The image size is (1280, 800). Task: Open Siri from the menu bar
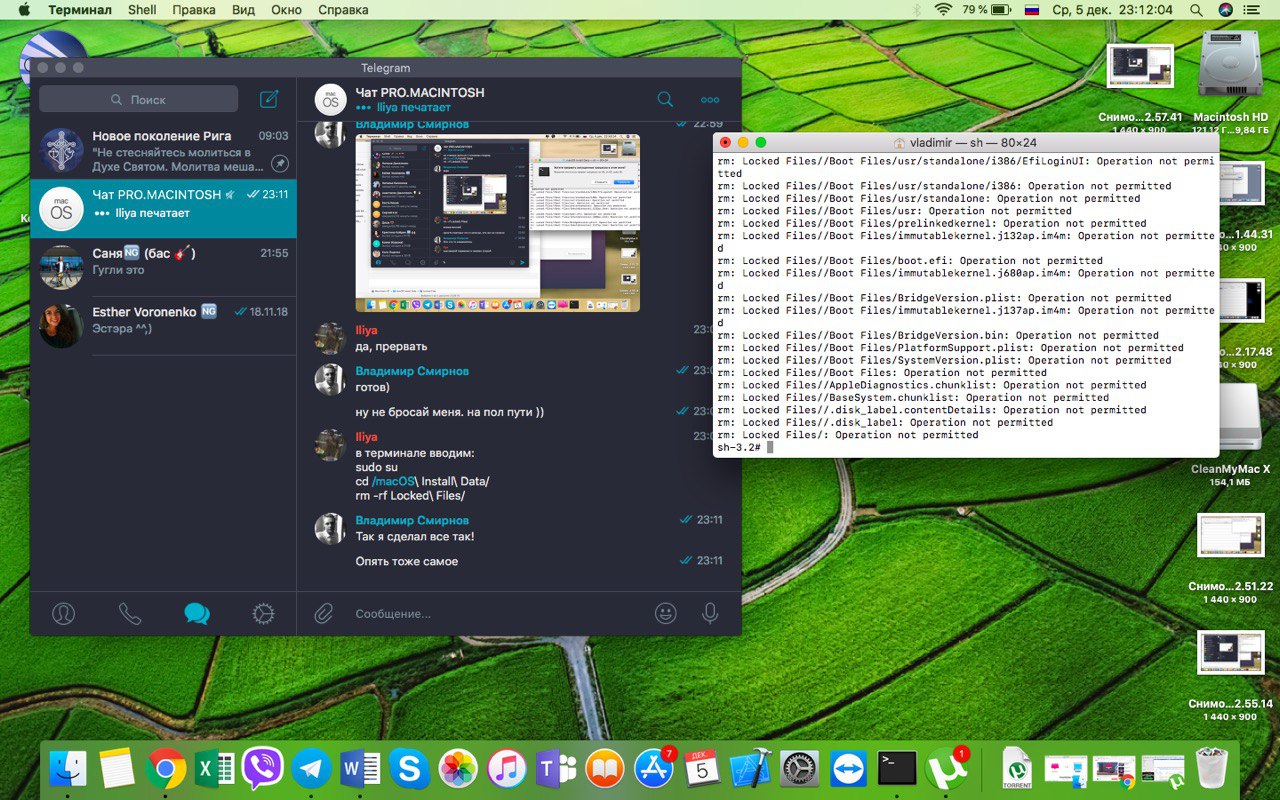(x=1226, y=10)
